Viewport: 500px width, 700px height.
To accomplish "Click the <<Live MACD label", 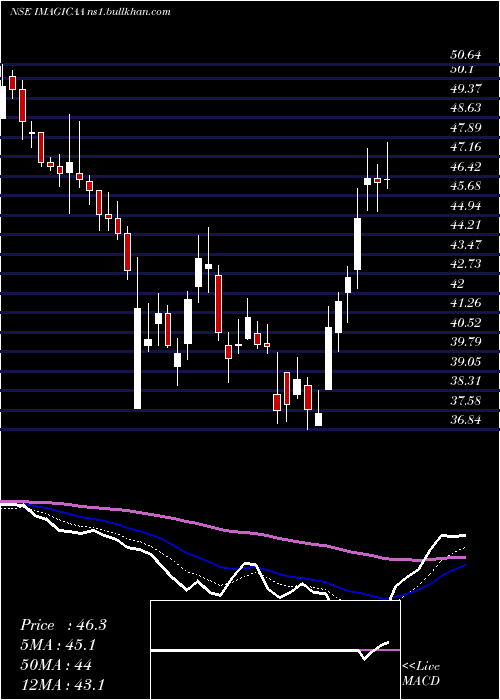I will pyautogui.click(x=421, y=674).
